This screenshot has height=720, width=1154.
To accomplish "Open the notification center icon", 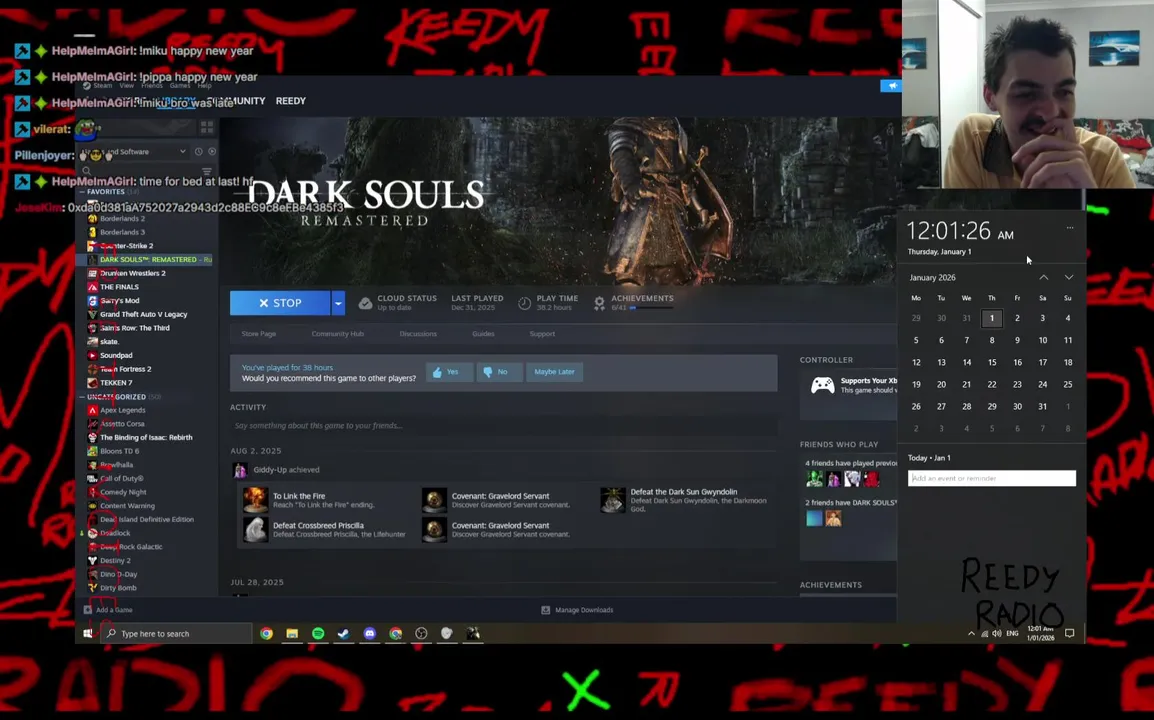I will [x=1069, y=633].
